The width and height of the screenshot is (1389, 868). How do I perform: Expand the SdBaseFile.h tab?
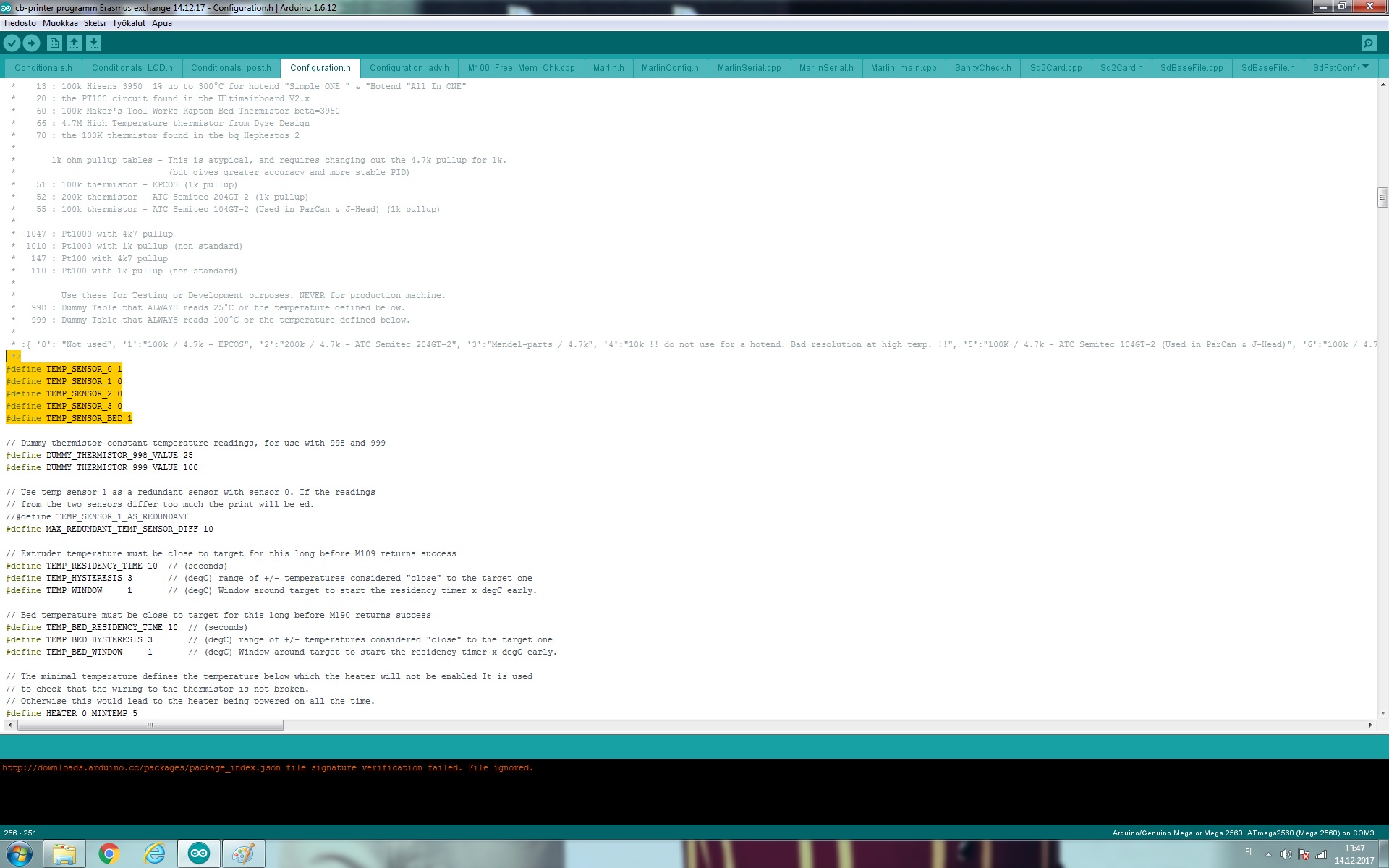point(1266,67)
